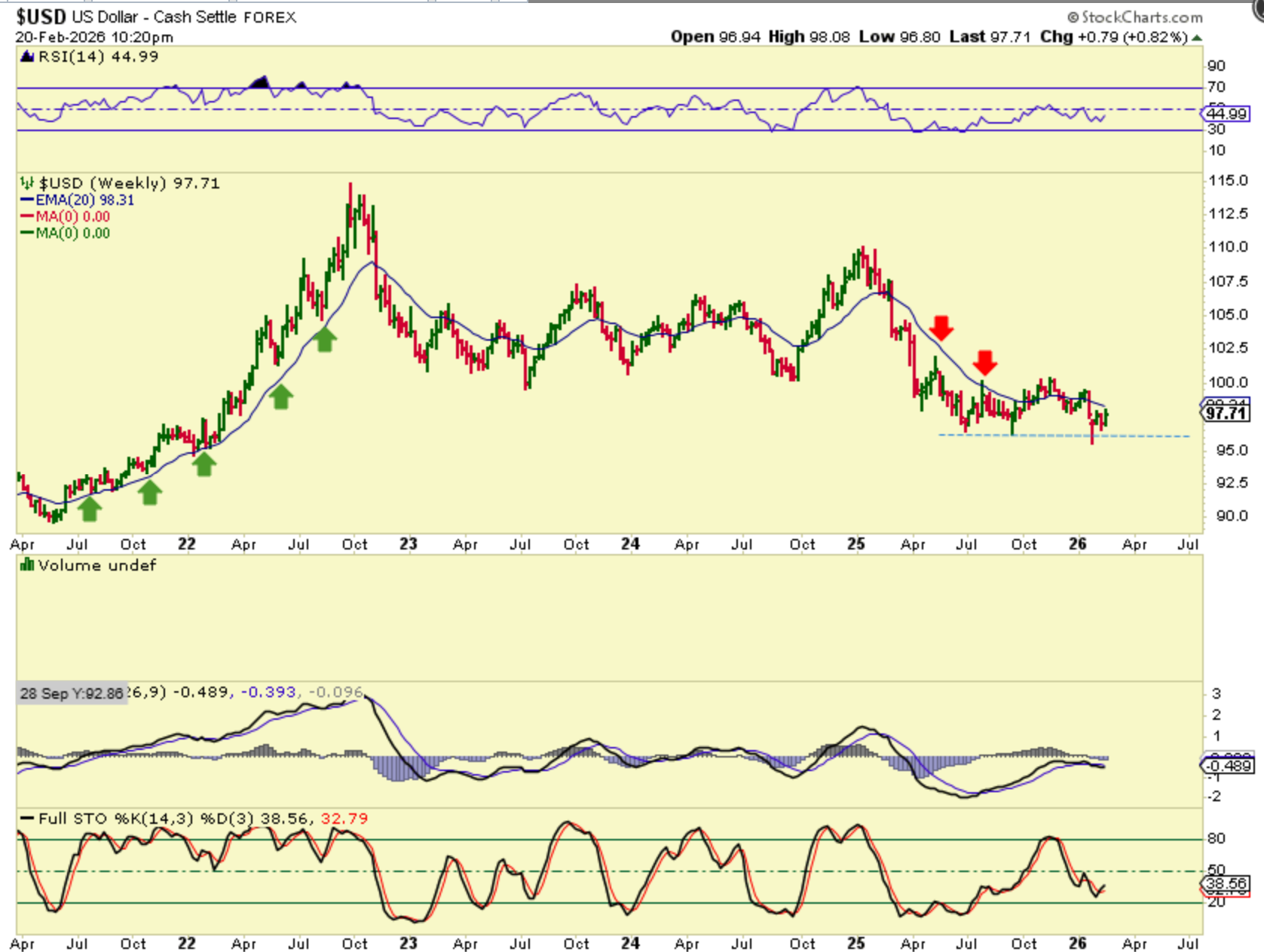Click the 112.5 price axis label
Viewport: 1264px width, 952px height.
tap(1228, 213)
